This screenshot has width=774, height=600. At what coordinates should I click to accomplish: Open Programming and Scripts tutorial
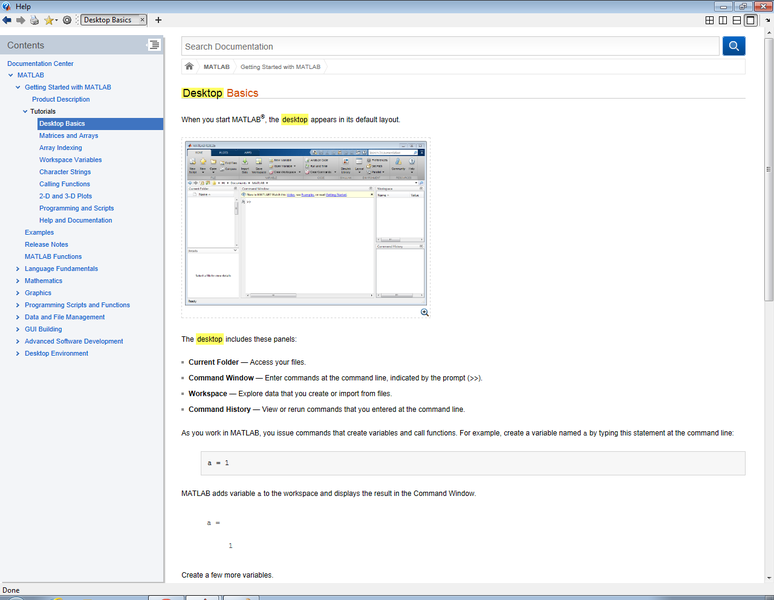pos(77,208)
